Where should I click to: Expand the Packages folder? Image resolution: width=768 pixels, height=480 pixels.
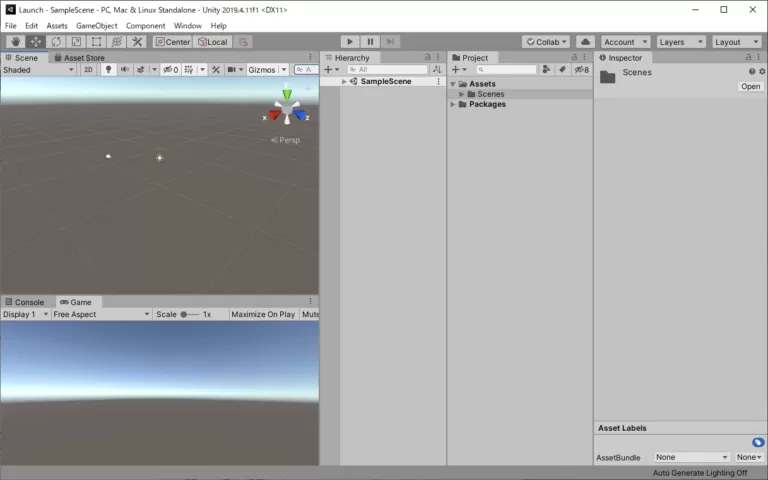click(x=453, y=104)
